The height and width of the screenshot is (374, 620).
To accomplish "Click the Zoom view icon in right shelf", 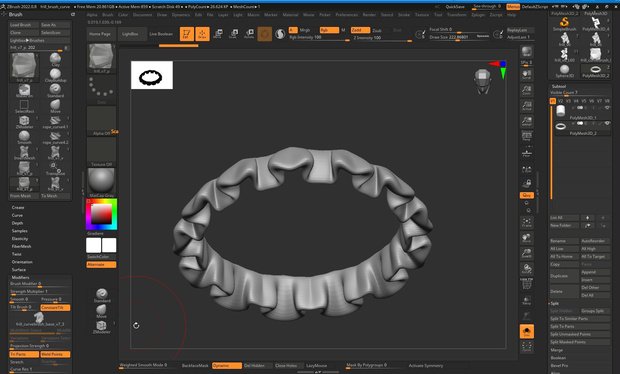I will click(526, 91).
